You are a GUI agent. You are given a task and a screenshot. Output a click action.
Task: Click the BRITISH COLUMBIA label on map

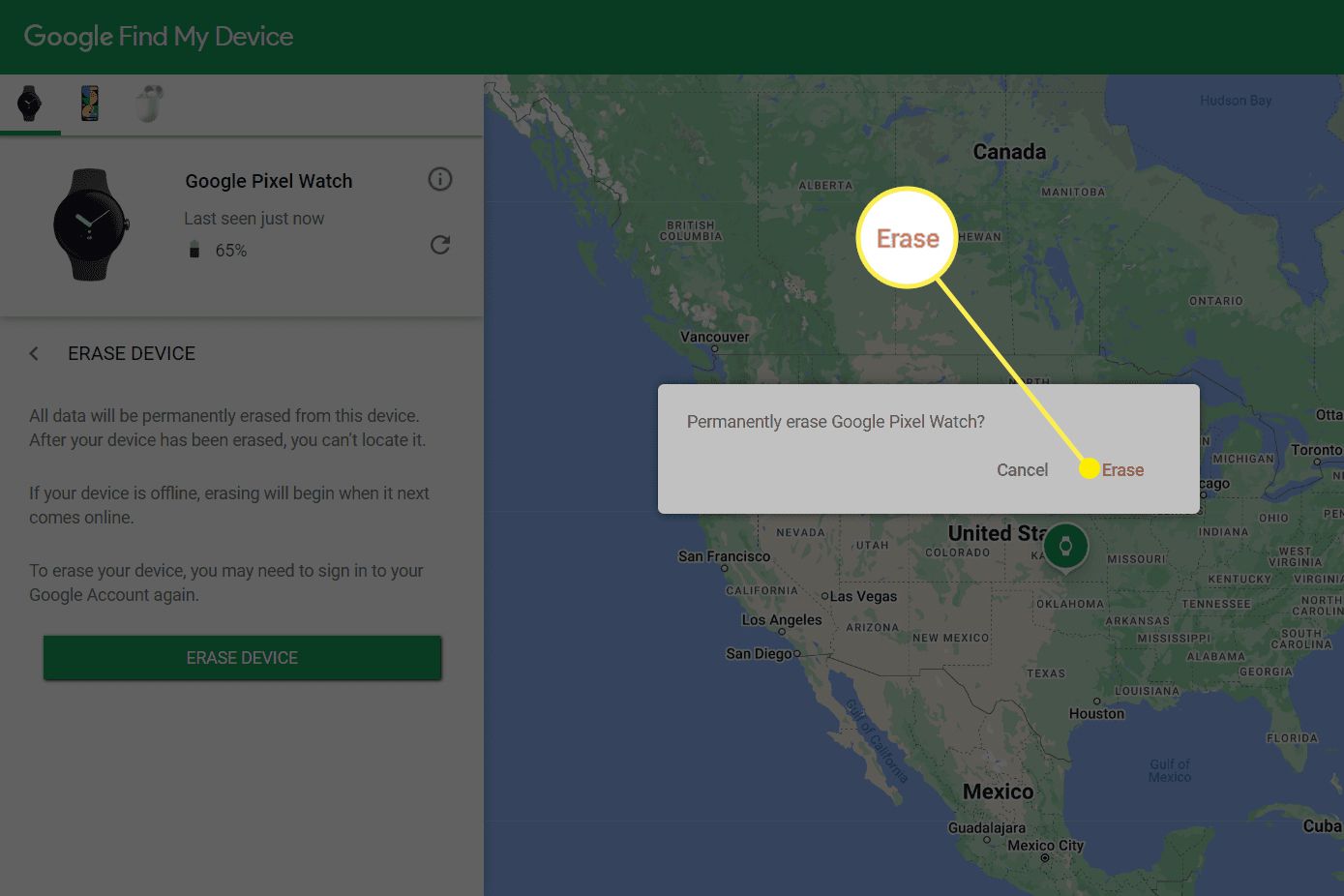691,230
